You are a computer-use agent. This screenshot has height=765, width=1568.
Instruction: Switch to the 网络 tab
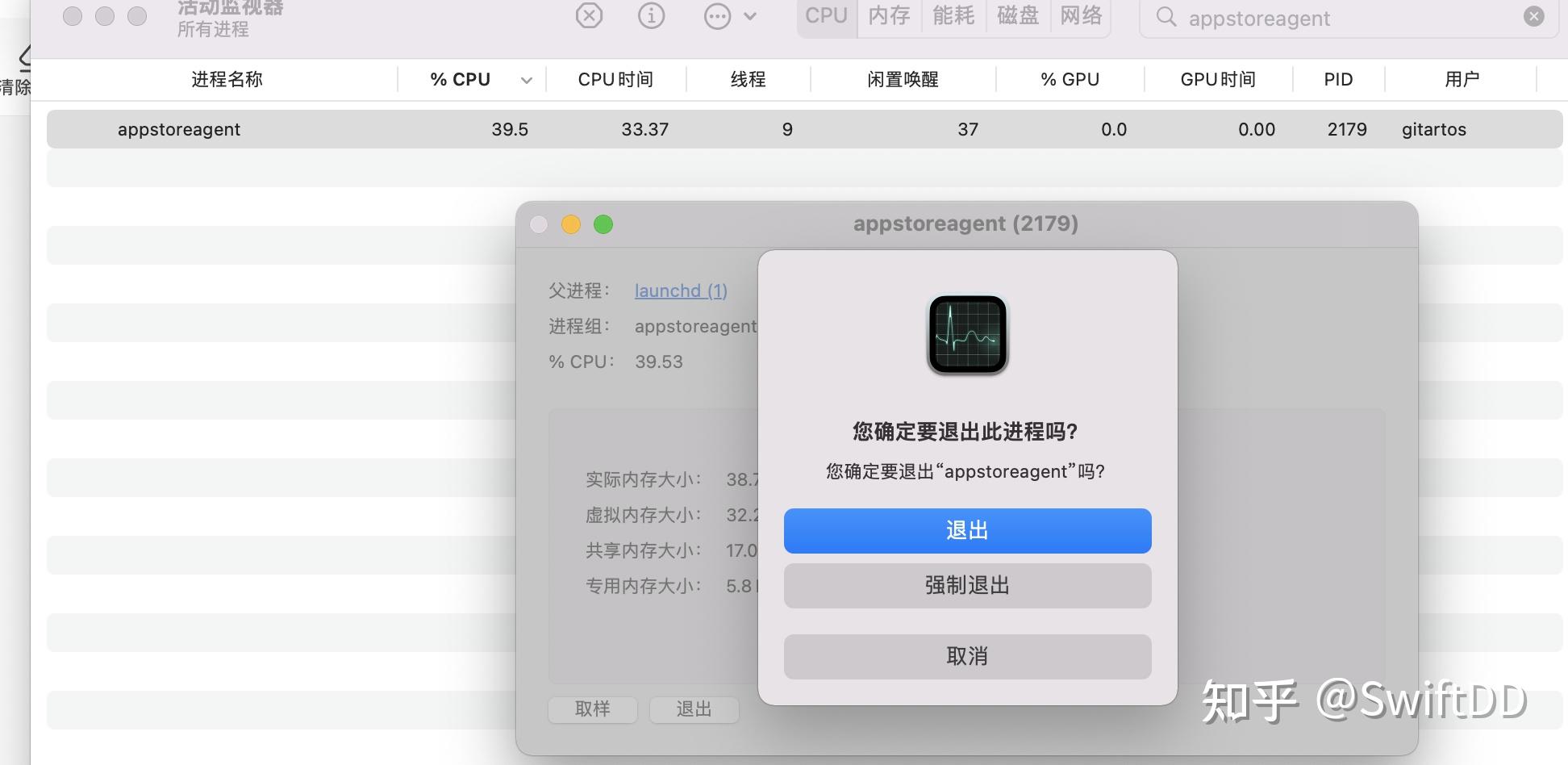coord(1081,15)
